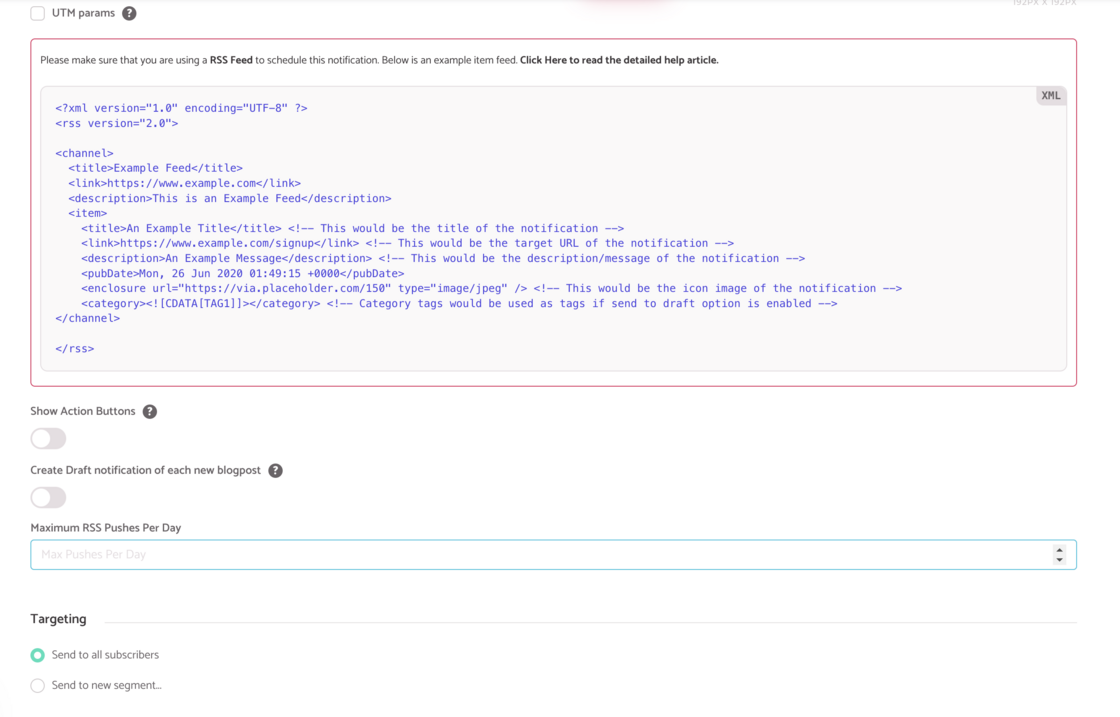This screenshot has height=717, width=1120.
Task: Click the enclosure url line in XML example
Action: point(491,289)
